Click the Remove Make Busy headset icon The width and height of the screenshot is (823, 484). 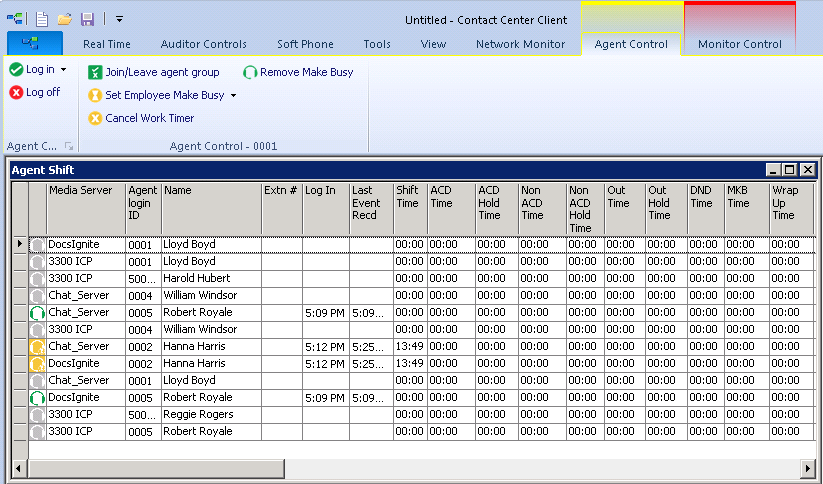[x=250, y=72]
